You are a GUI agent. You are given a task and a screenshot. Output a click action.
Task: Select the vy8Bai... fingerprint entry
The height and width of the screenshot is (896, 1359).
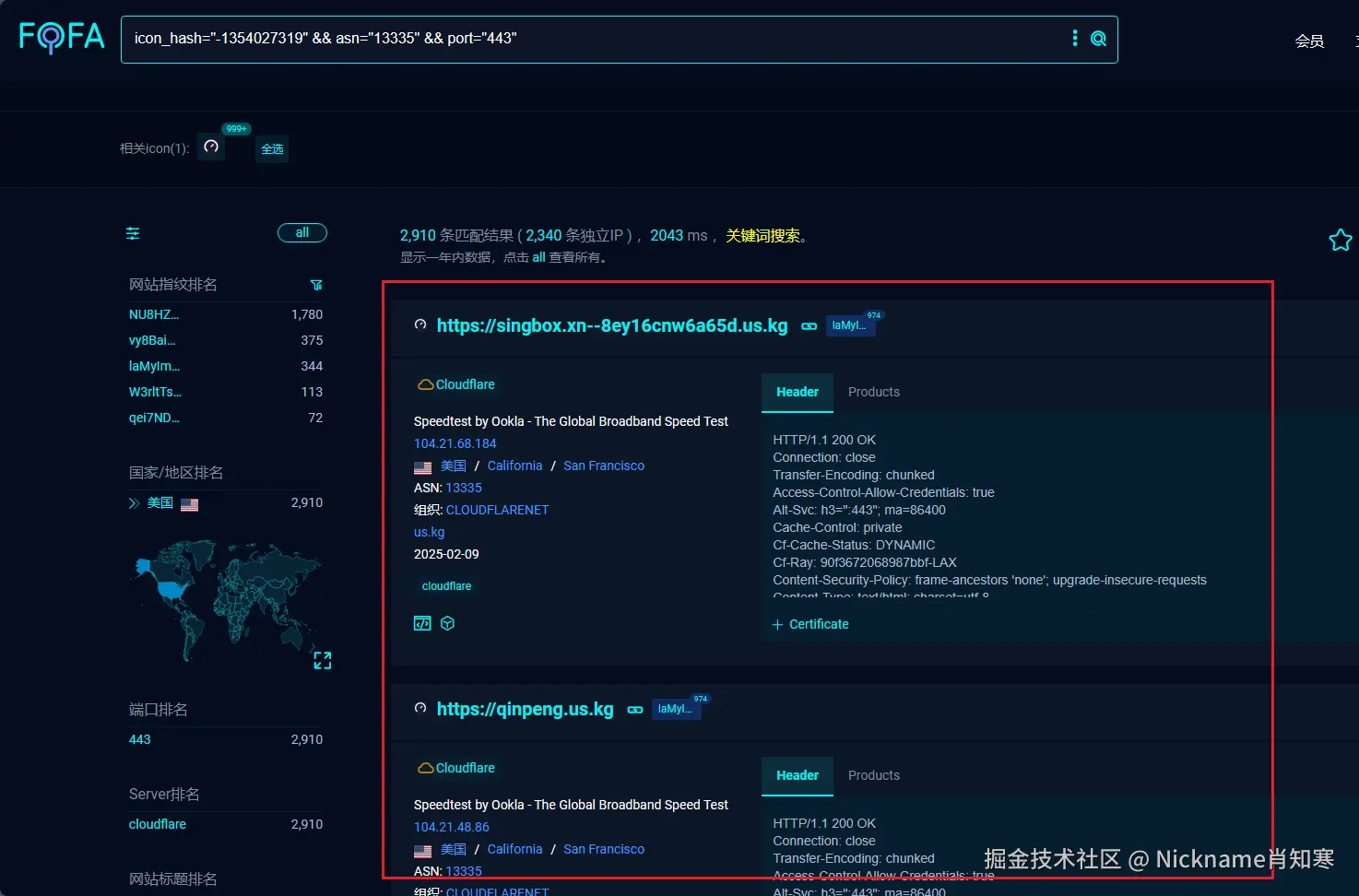tap(152, 340)
